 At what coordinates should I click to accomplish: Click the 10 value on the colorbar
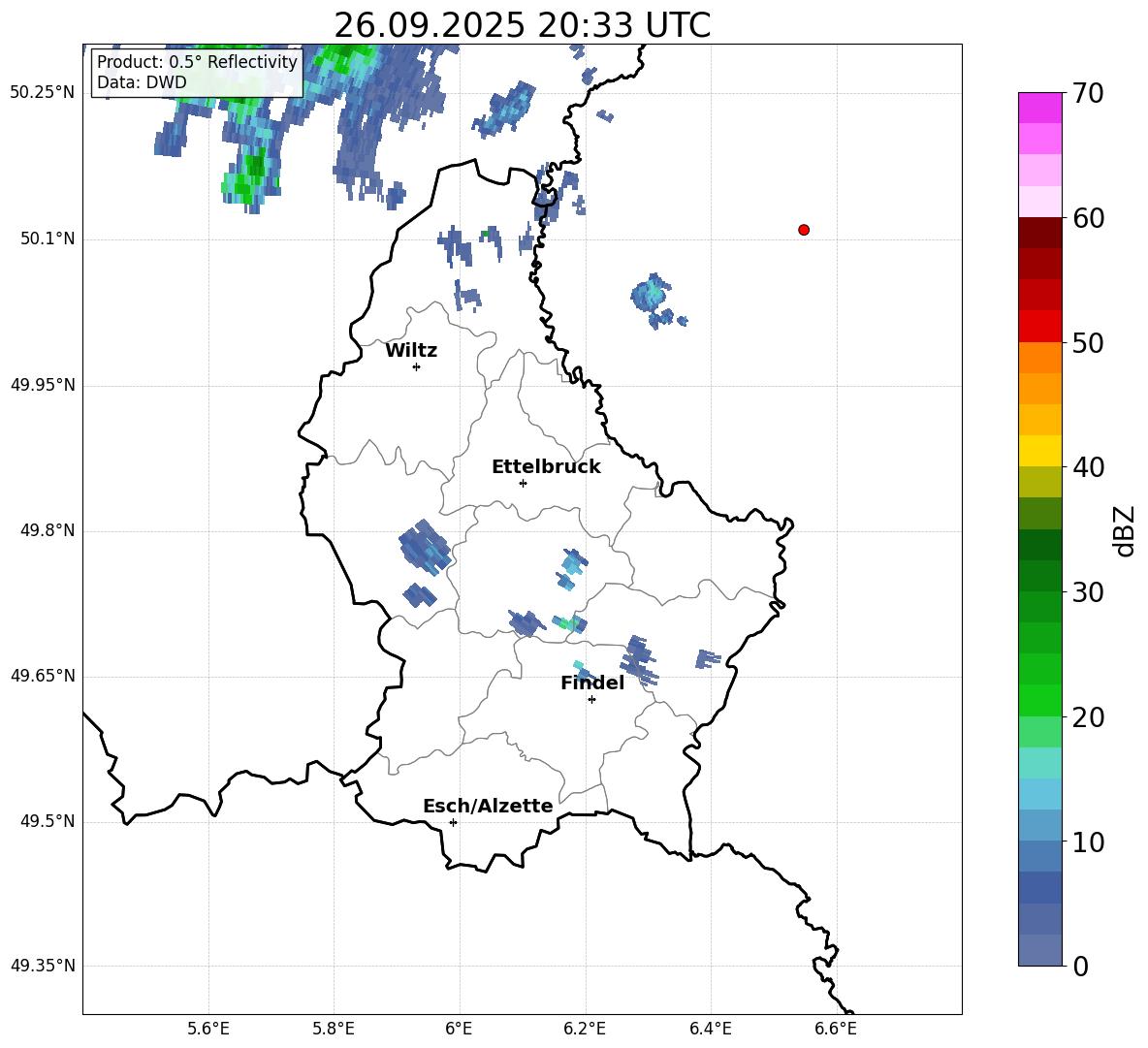click(x=1087, y=842)
